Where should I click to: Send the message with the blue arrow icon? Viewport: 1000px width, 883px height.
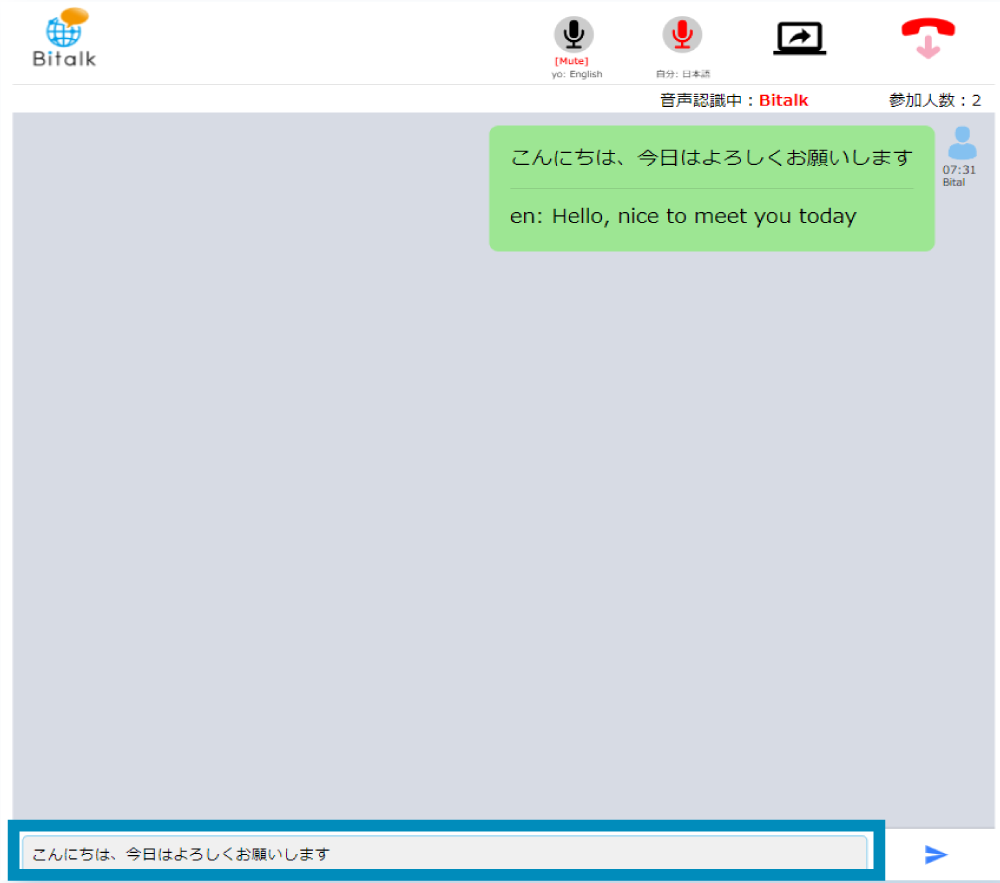(x=935, y=854)
